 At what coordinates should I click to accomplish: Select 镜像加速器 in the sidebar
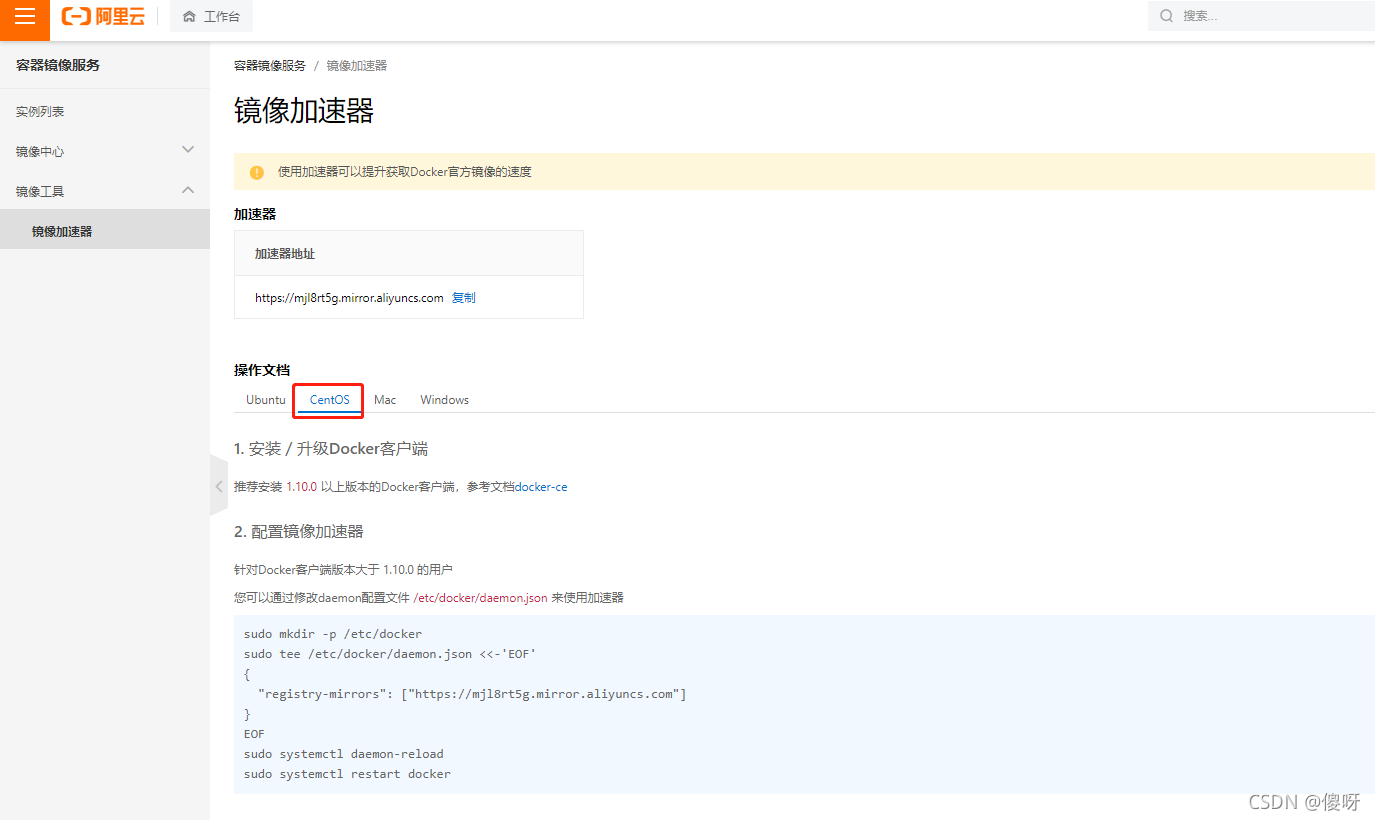click(x=105, y=231)
